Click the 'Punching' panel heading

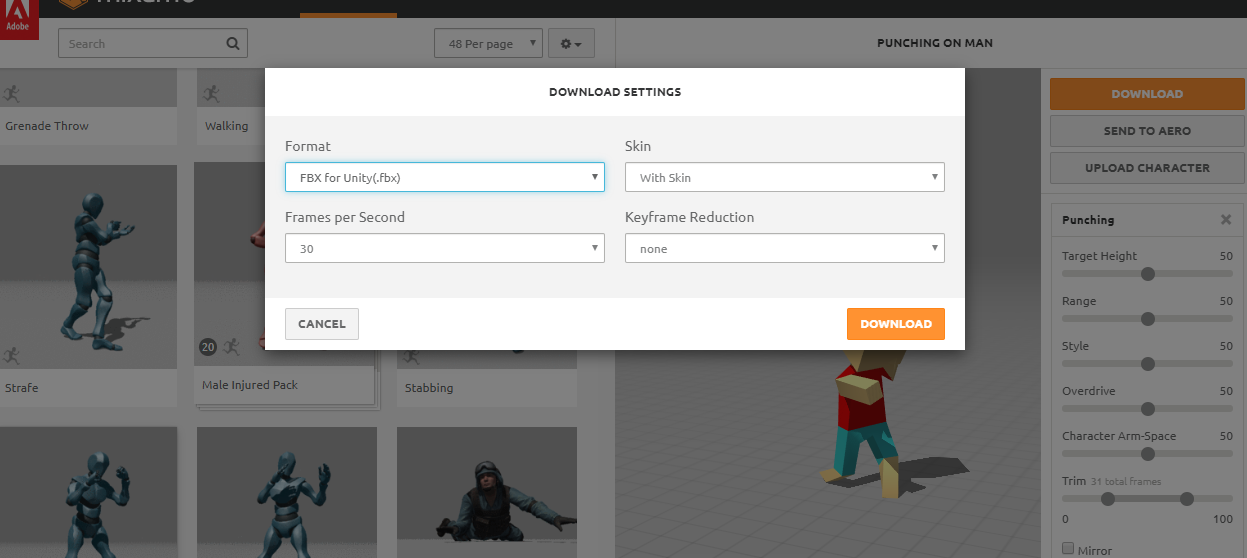click(x=1088, y=220)
